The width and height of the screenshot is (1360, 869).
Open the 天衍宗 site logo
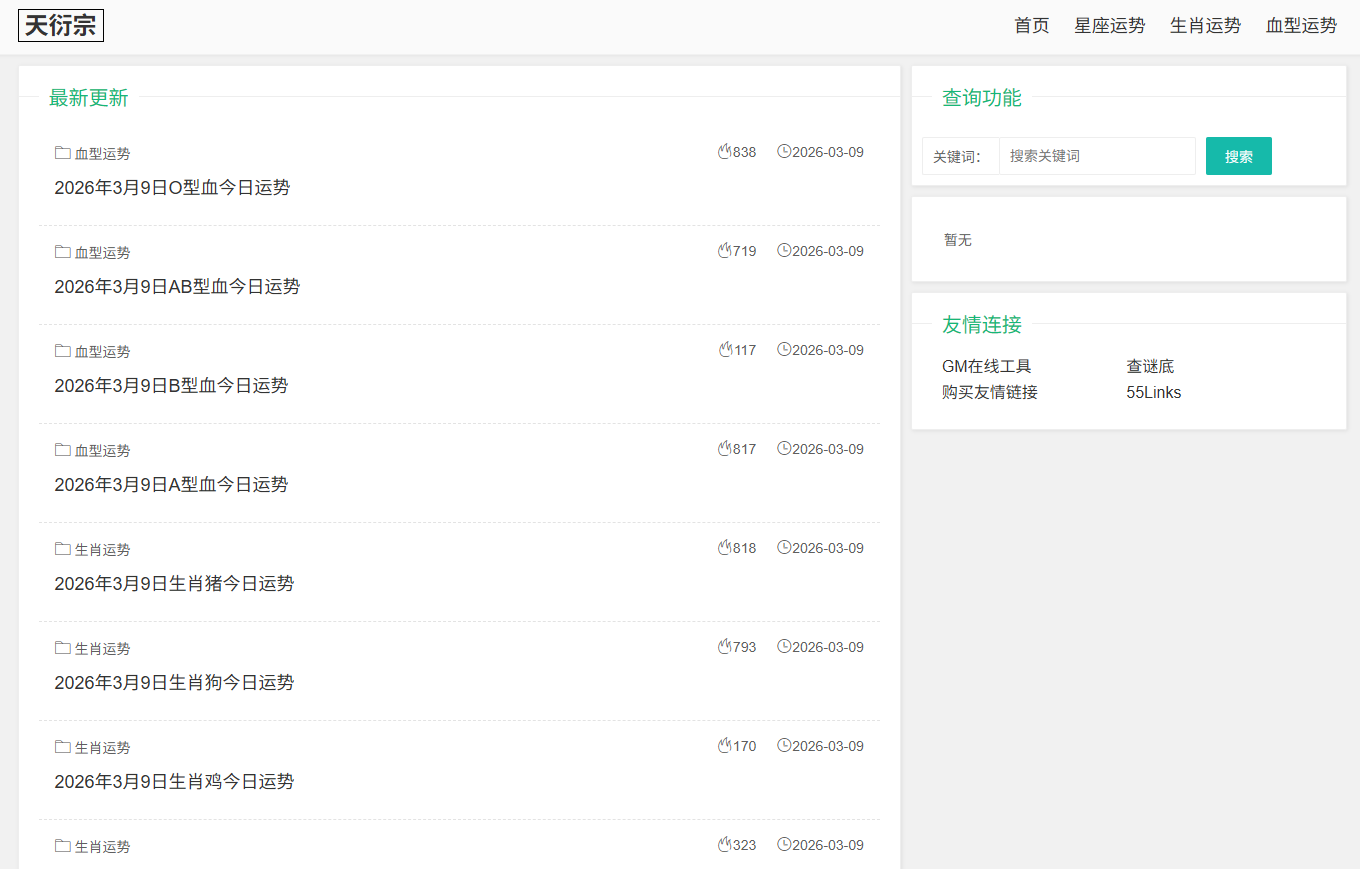click(61, 26)
